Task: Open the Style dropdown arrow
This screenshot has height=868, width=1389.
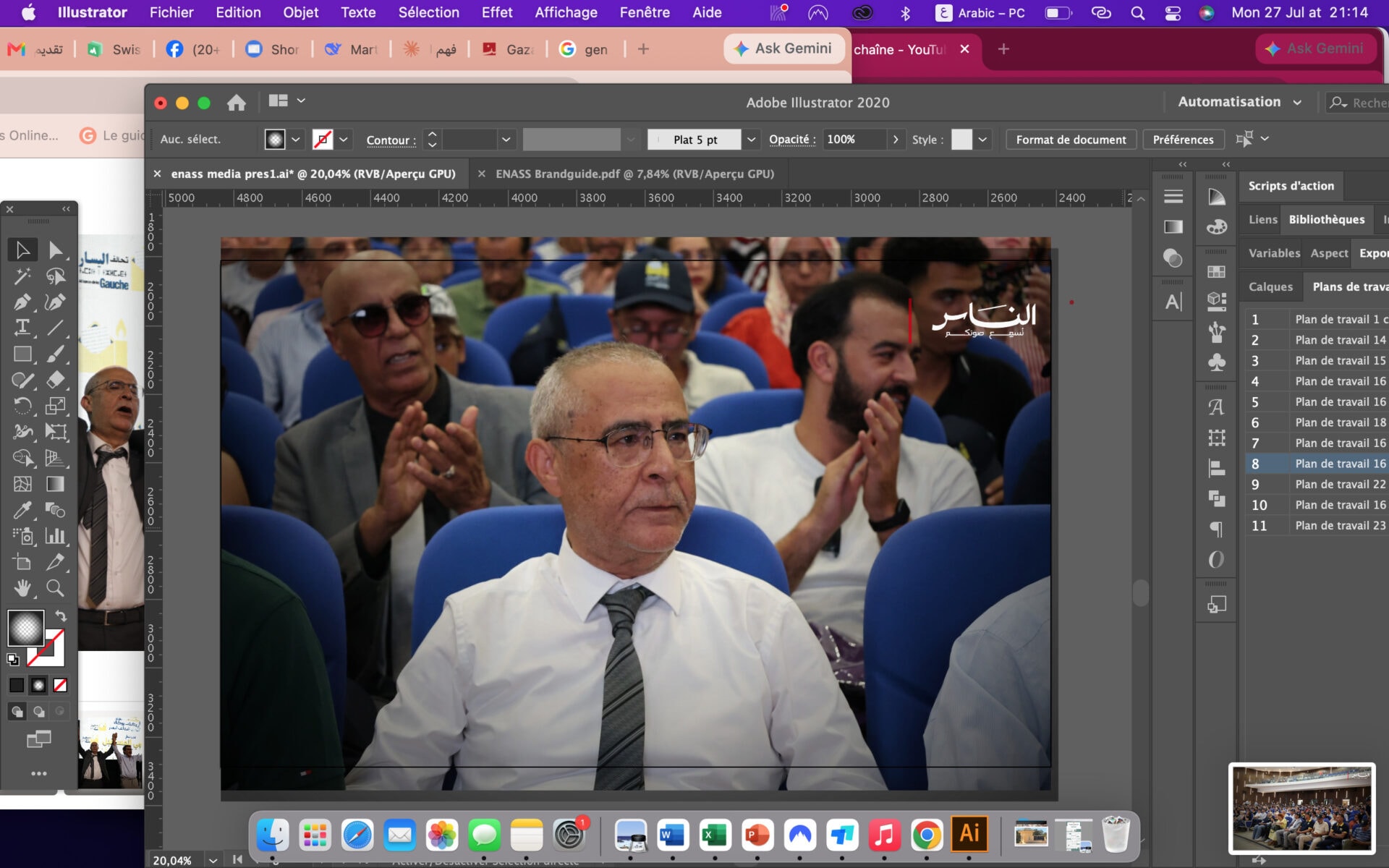Action: 982,140
